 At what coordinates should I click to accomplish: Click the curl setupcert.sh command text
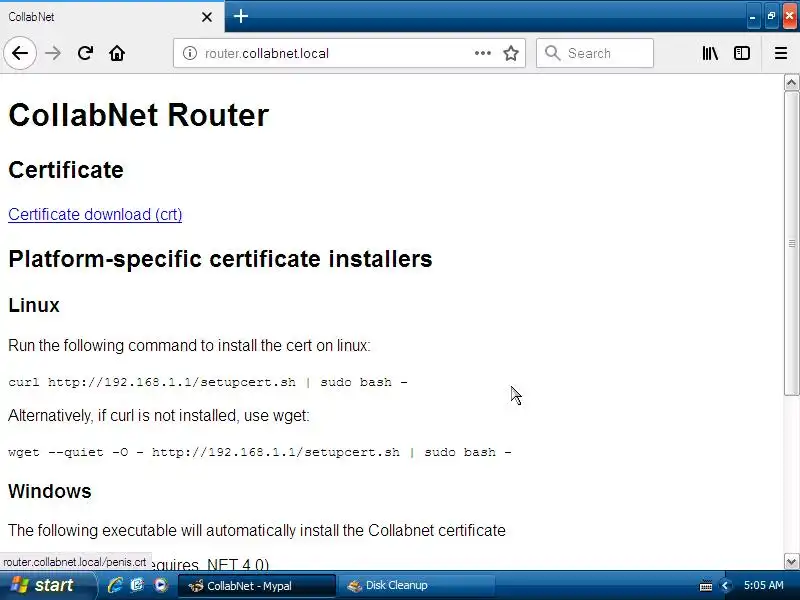208,382
